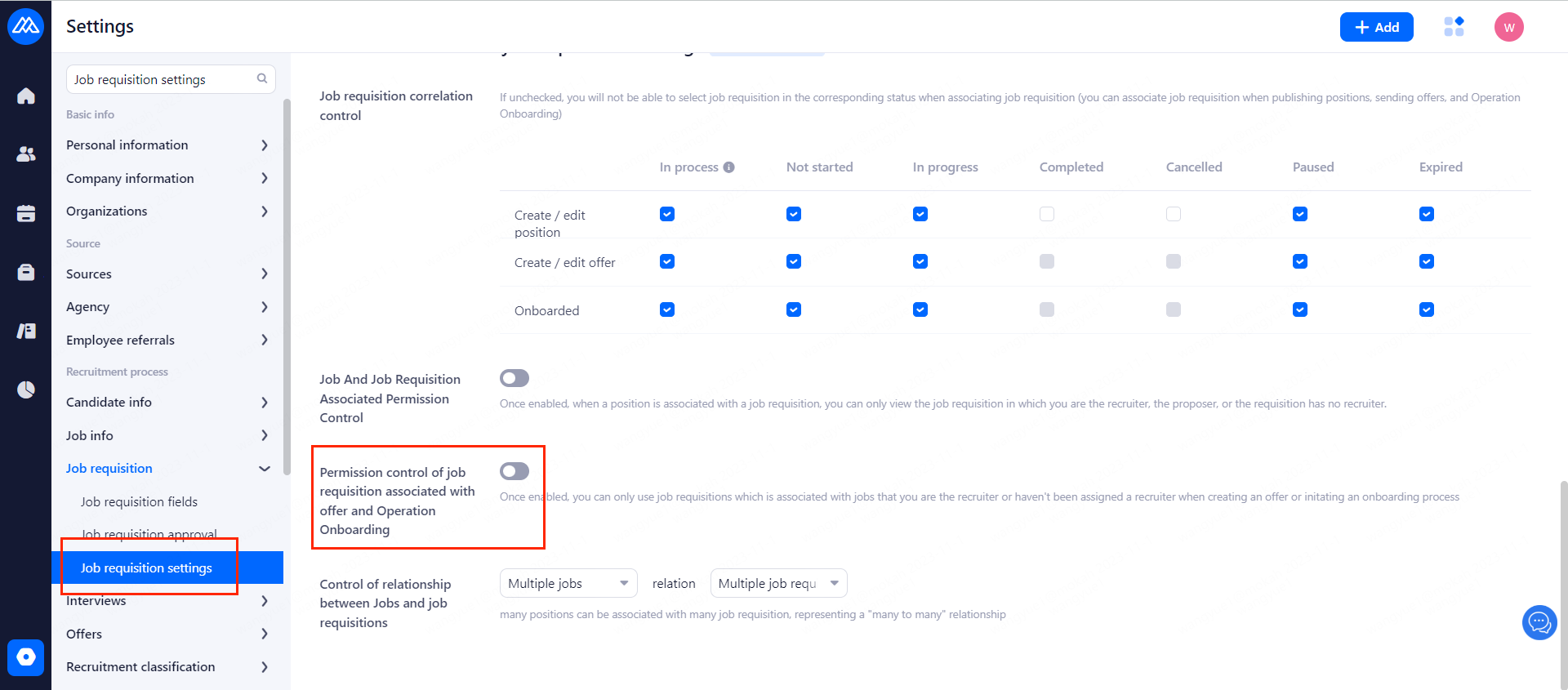Viewport: 1568px width, 690px height.
Task: Click the settings search input field
Action: point(162,79)
